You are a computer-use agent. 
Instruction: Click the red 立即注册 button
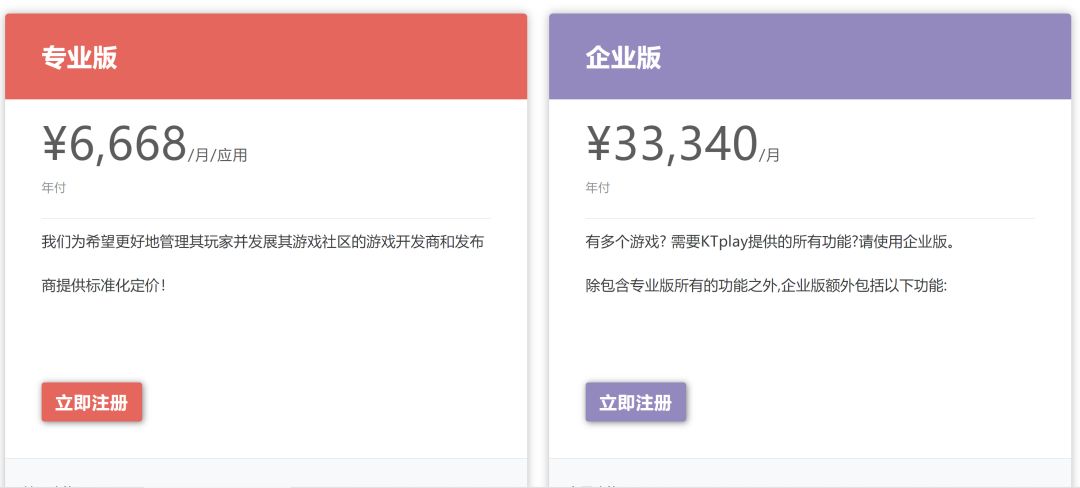92,403
